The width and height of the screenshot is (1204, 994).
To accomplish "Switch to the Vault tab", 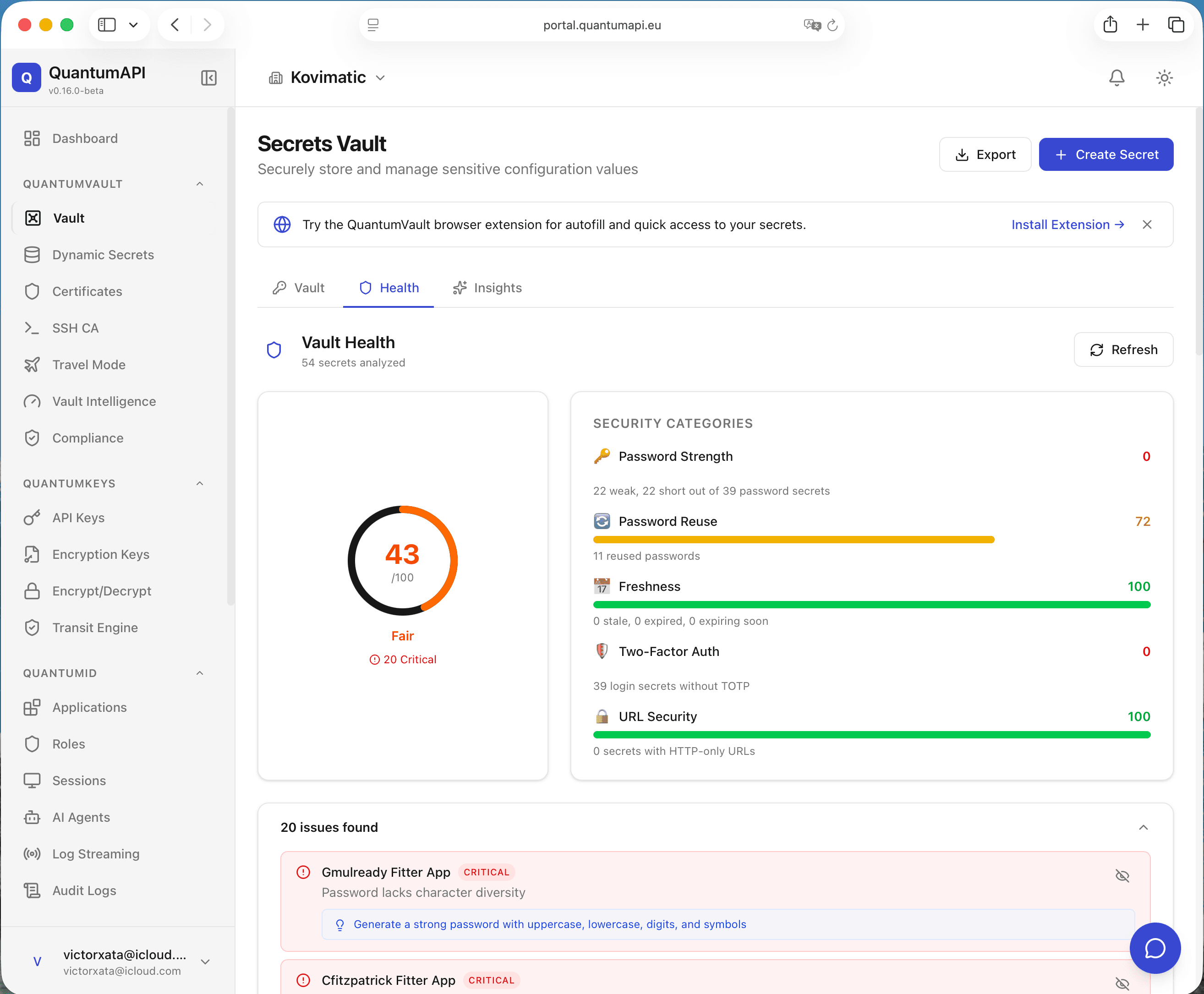I will pyautogui.click(x=309, y=288).
